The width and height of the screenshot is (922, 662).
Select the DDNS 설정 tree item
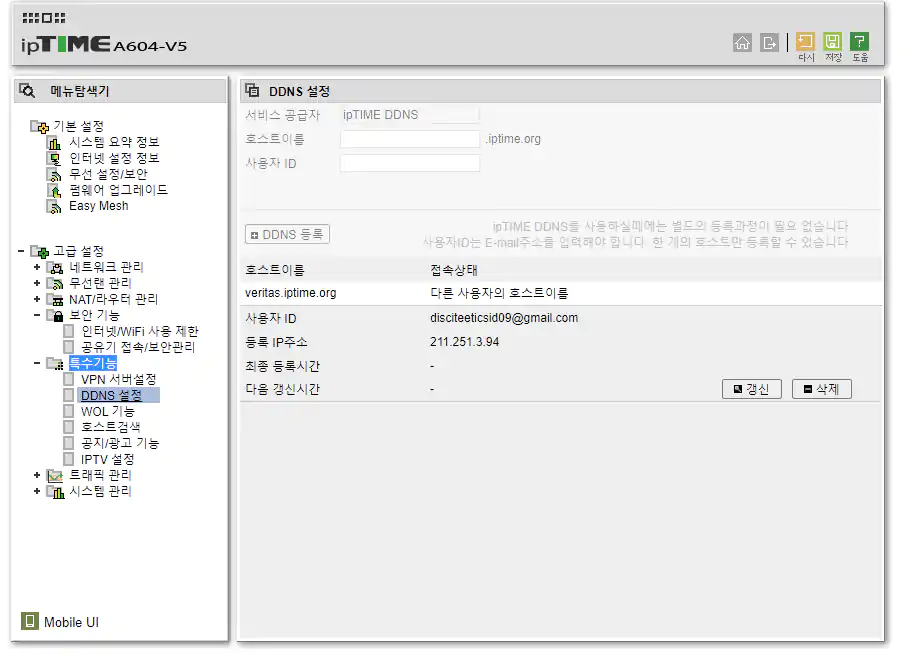pos(111,395)
